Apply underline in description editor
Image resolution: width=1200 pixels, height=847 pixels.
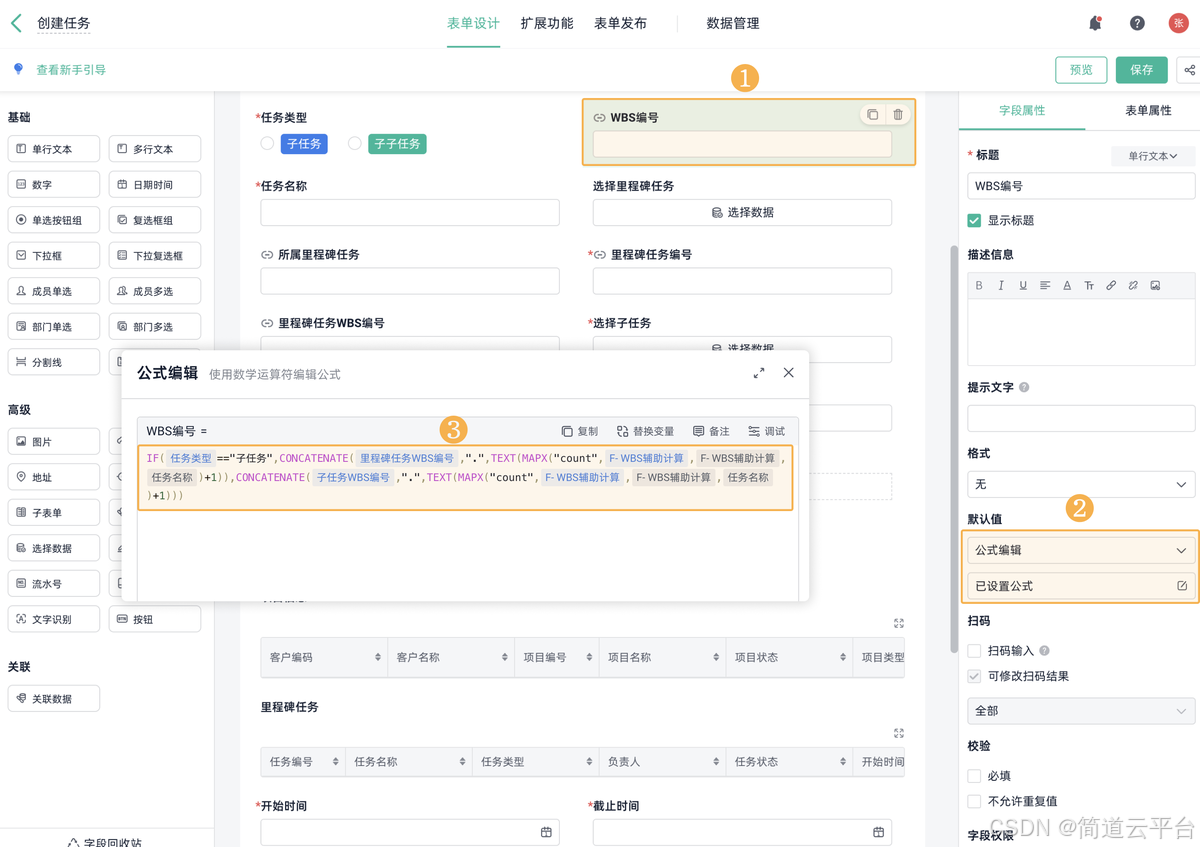[x=1023, y=286]
